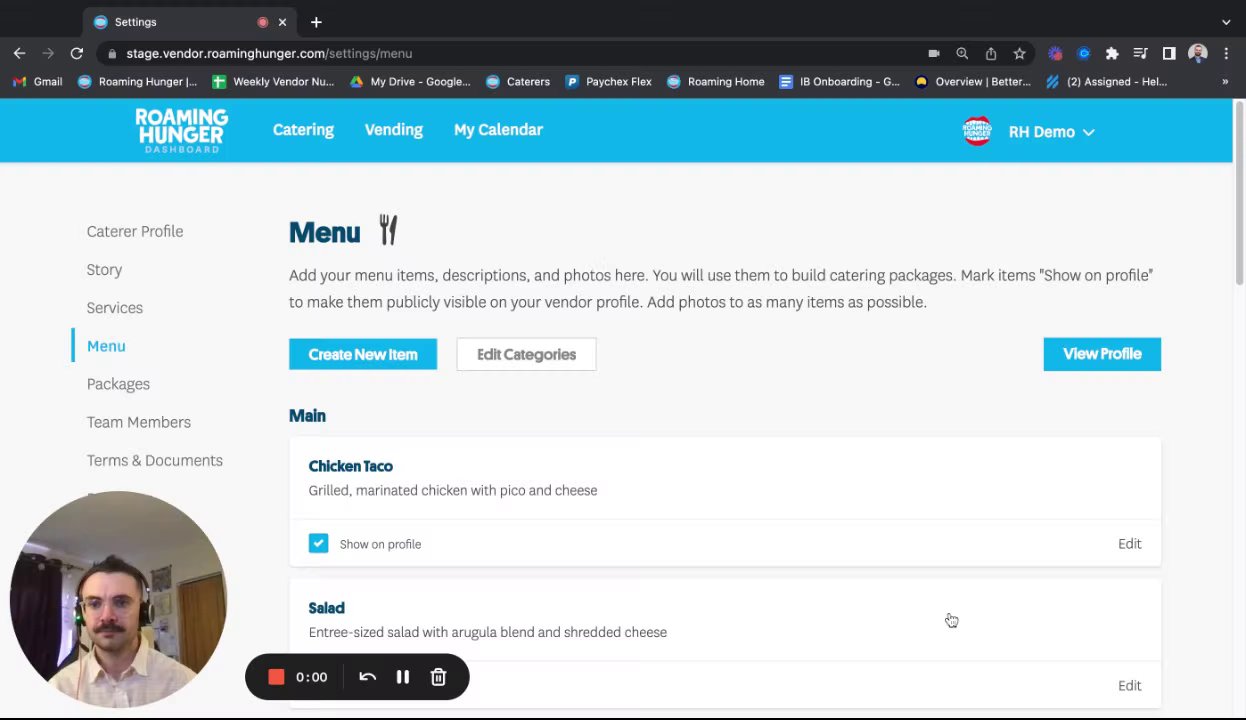The image size is (1246, 720).
Task: Select Menu in the sidebar
Action: (106, 346)
